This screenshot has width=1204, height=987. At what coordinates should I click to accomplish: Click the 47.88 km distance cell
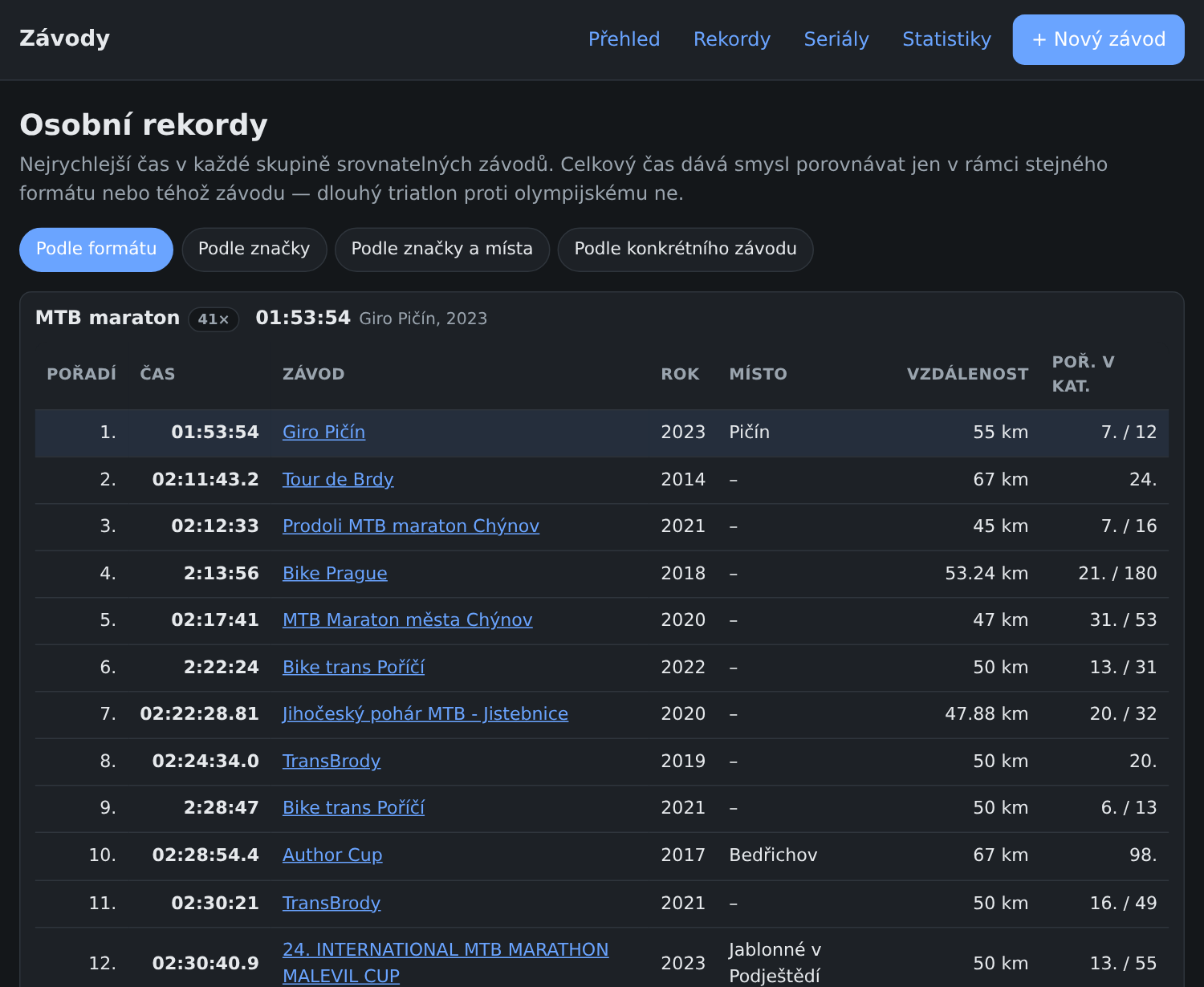point(986,714)
